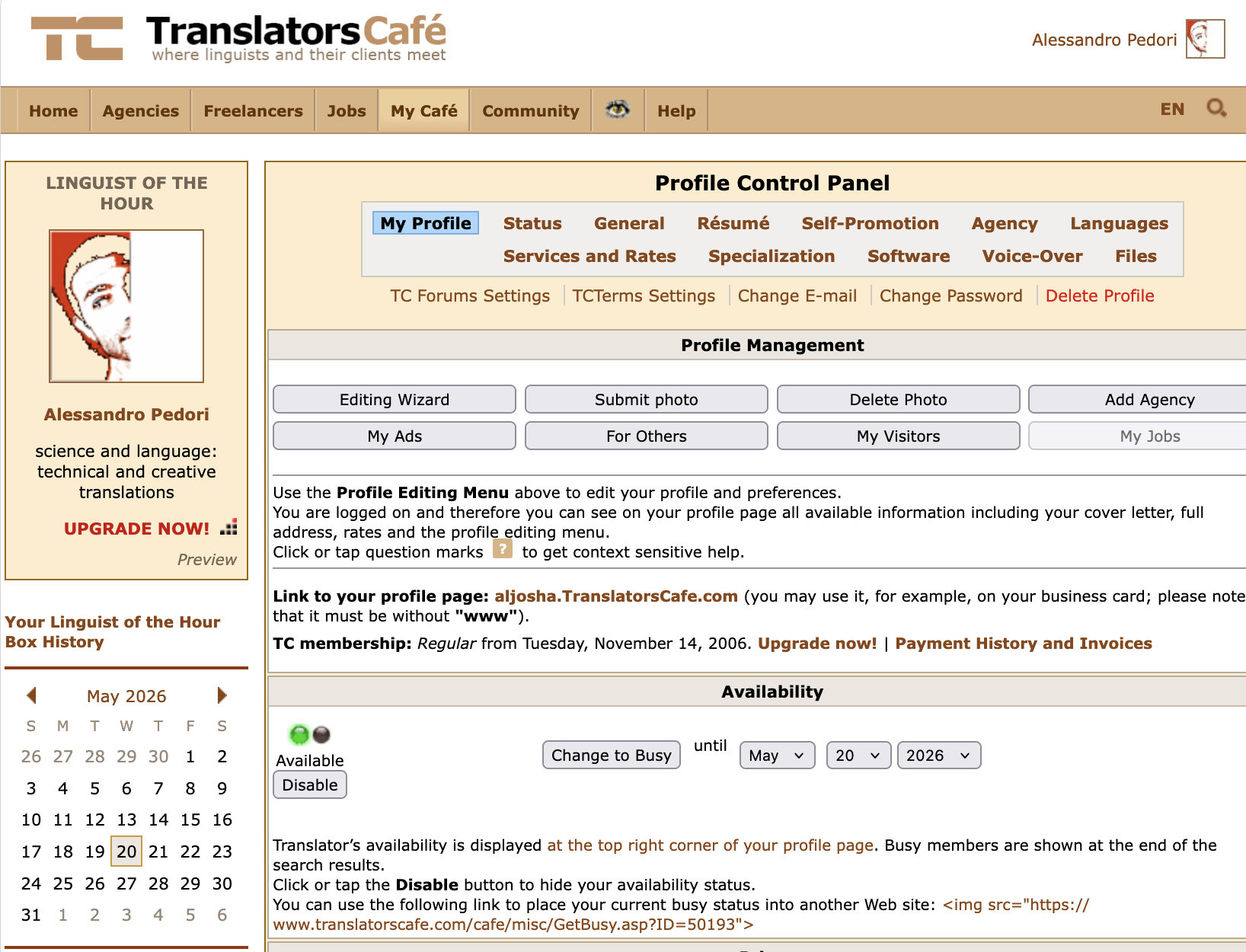Switch to the Specialization tab
Screen dimensions: 1246x952
[772, 256]
